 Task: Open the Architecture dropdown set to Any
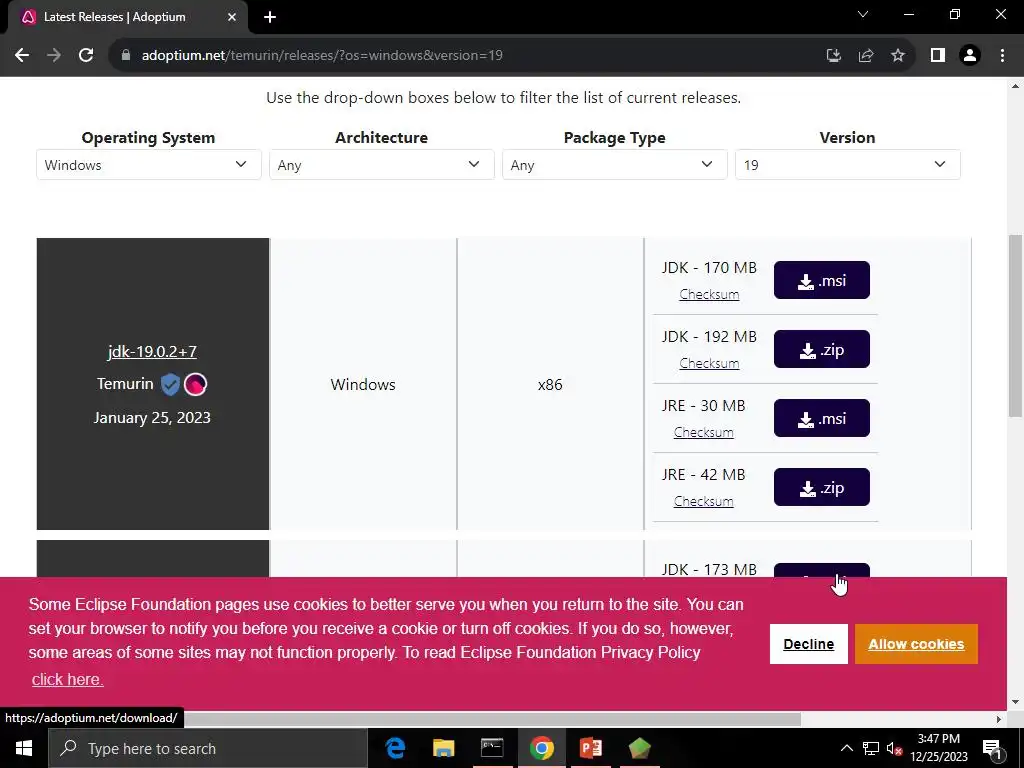pos(381,165)
